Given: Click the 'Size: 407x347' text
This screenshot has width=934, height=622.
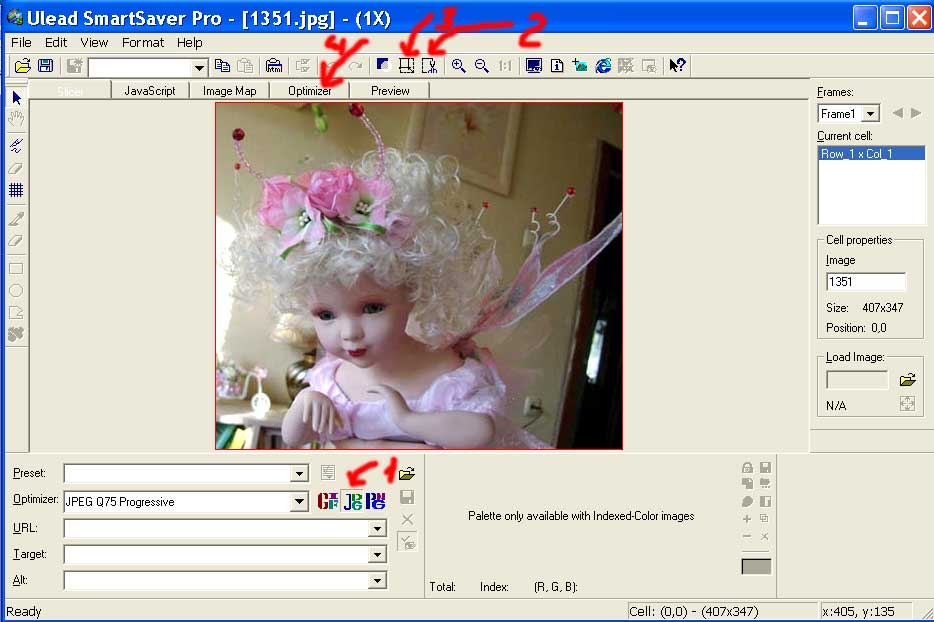Looking at the screenshot, I should (x=865, y=307).
